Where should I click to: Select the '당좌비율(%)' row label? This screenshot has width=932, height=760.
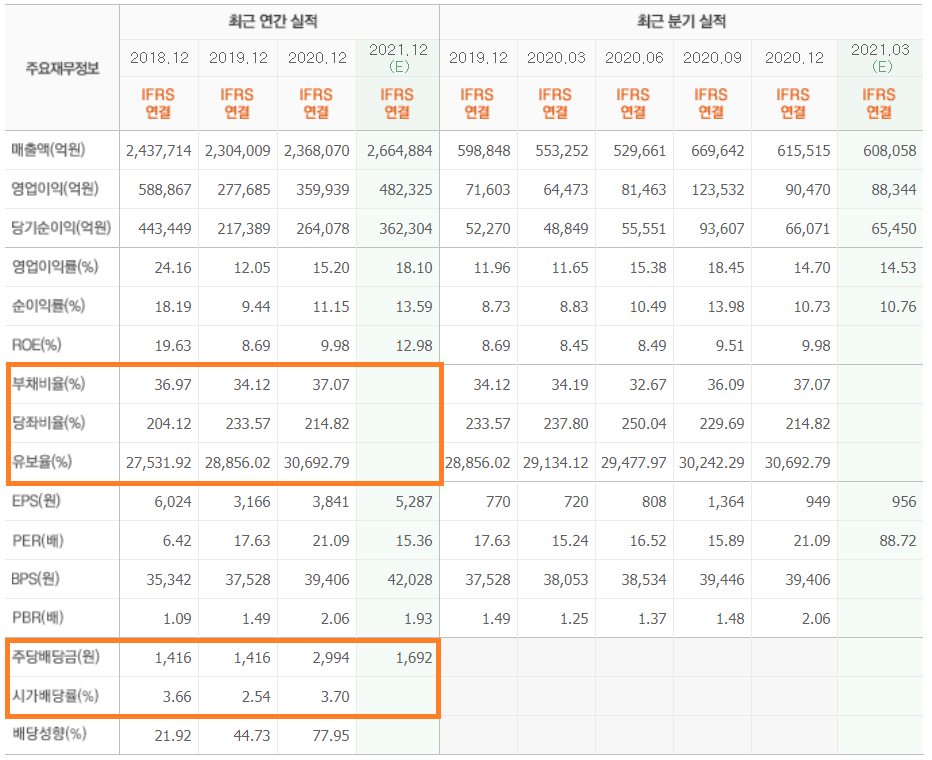tap(48, 422)
